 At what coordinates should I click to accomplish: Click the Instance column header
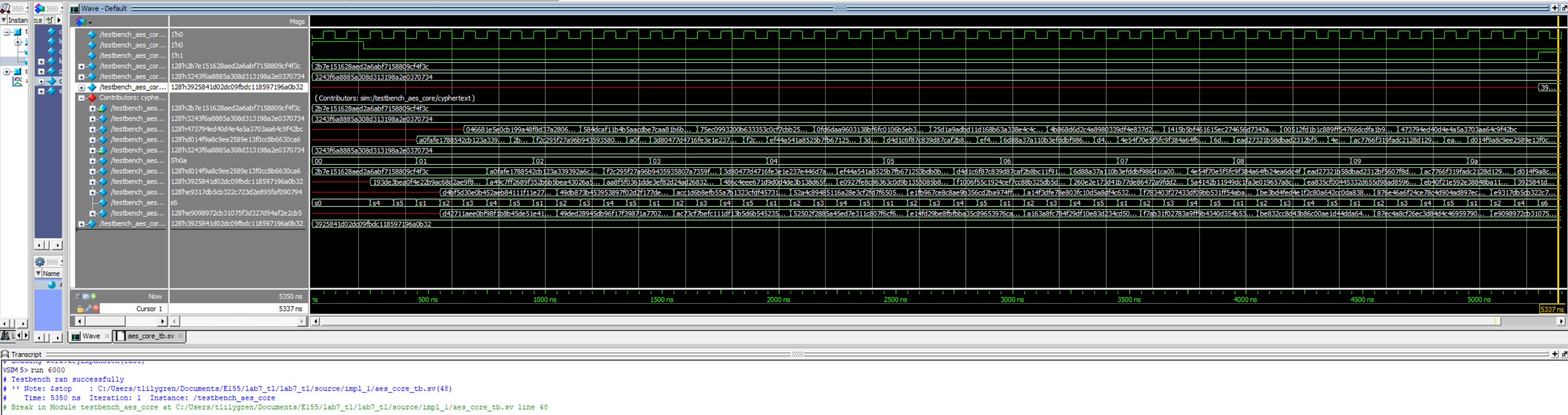point(17,20)
